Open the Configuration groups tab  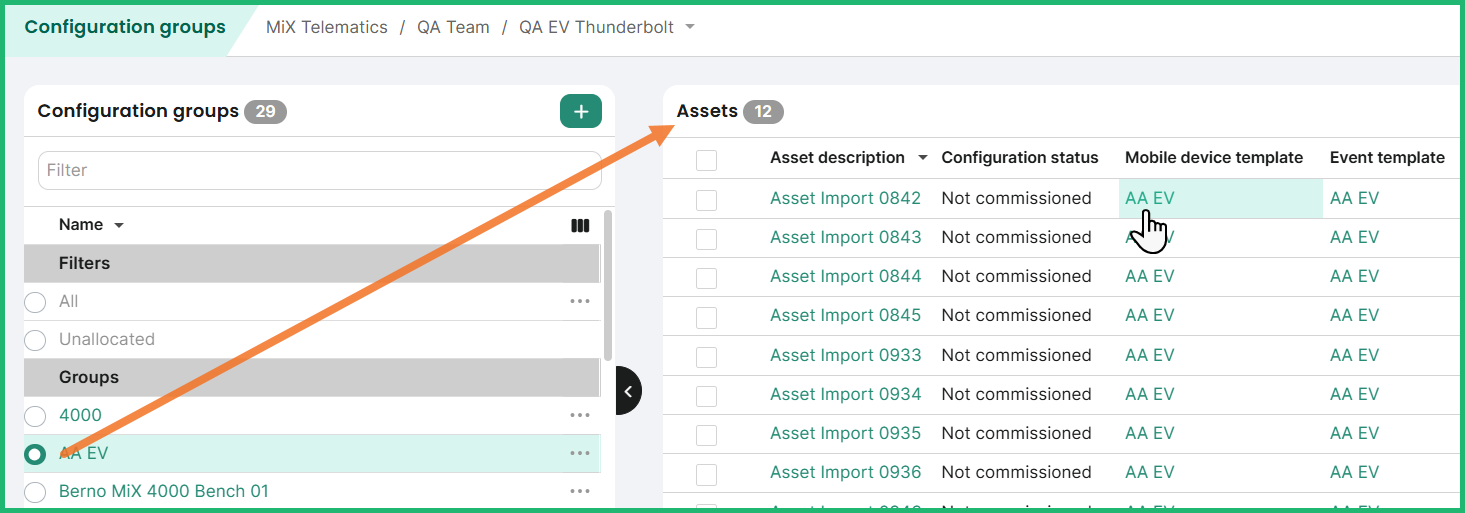coord(125,27)
